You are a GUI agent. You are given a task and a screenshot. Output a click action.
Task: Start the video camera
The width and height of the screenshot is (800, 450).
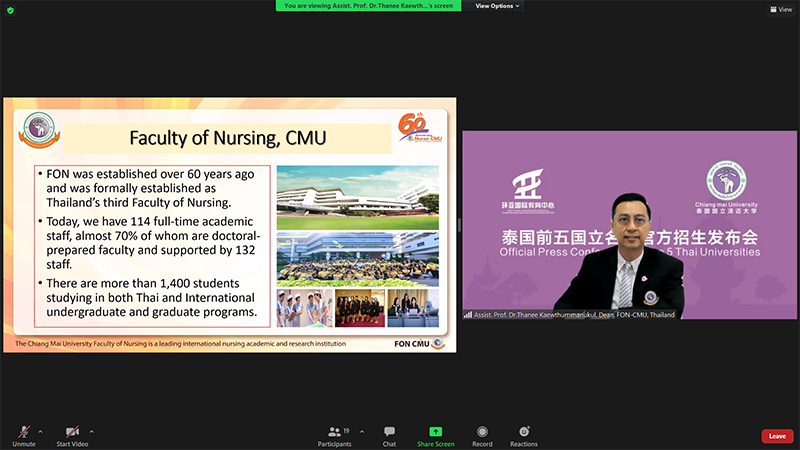pyautogui.click(x=72, y=436)
